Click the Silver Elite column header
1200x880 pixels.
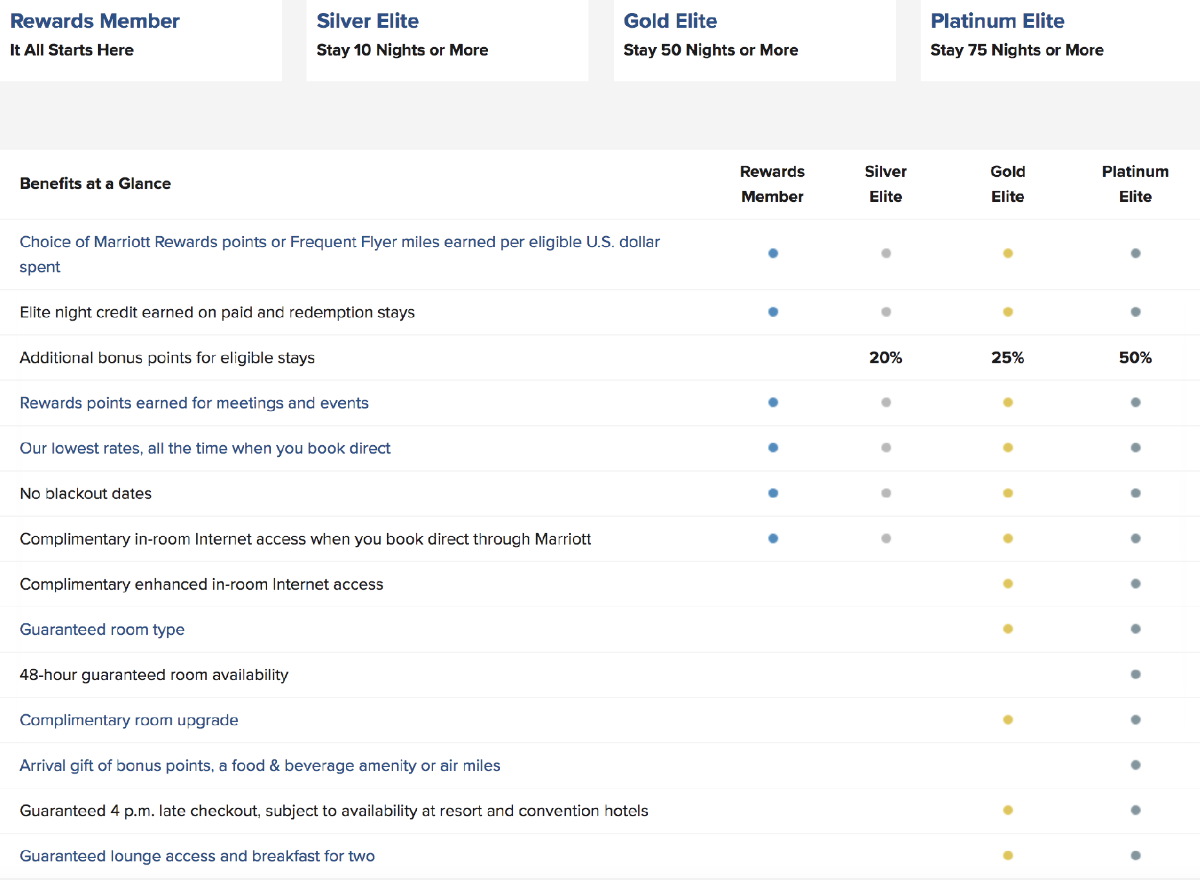point(886,184)
